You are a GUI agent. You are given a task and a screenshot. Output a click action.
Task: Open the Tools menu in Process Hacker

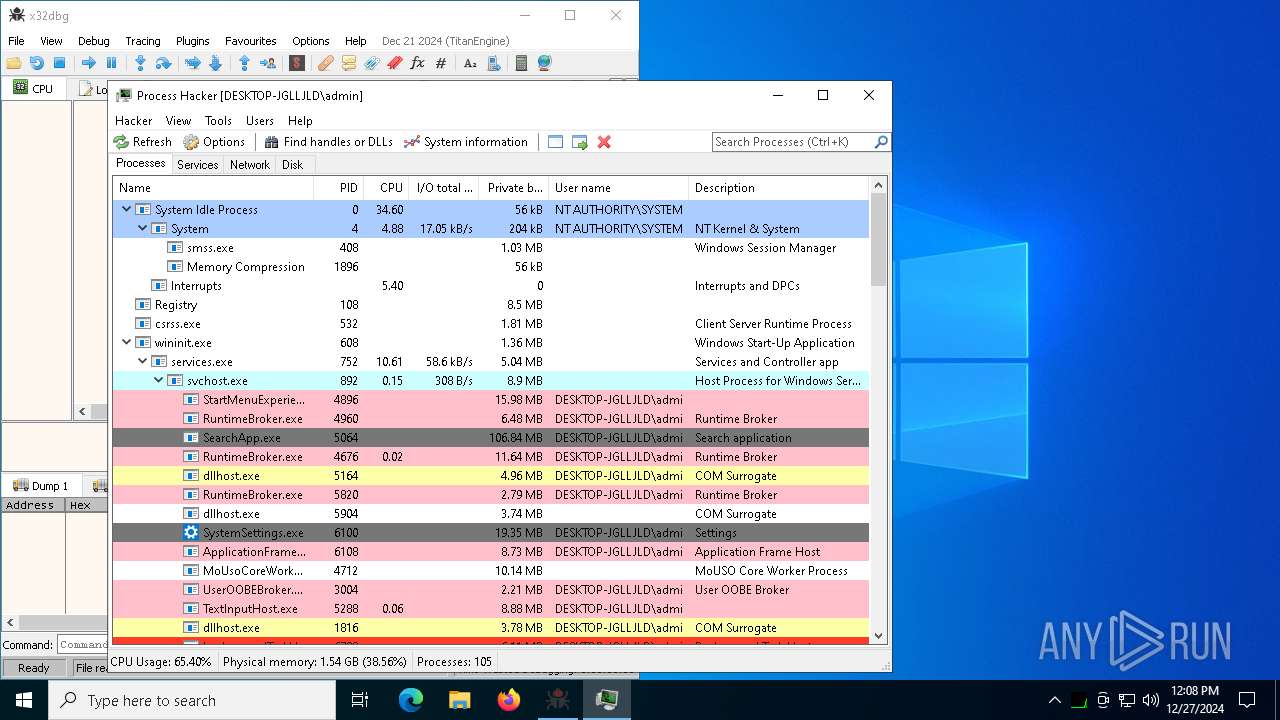point(218,121)
